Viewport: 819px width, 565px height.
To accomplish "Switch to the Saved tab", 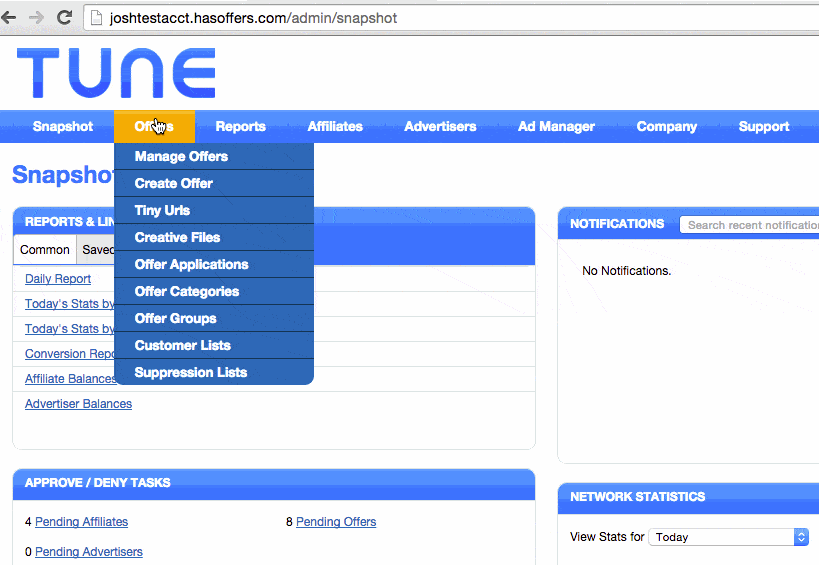I will 96,250.
